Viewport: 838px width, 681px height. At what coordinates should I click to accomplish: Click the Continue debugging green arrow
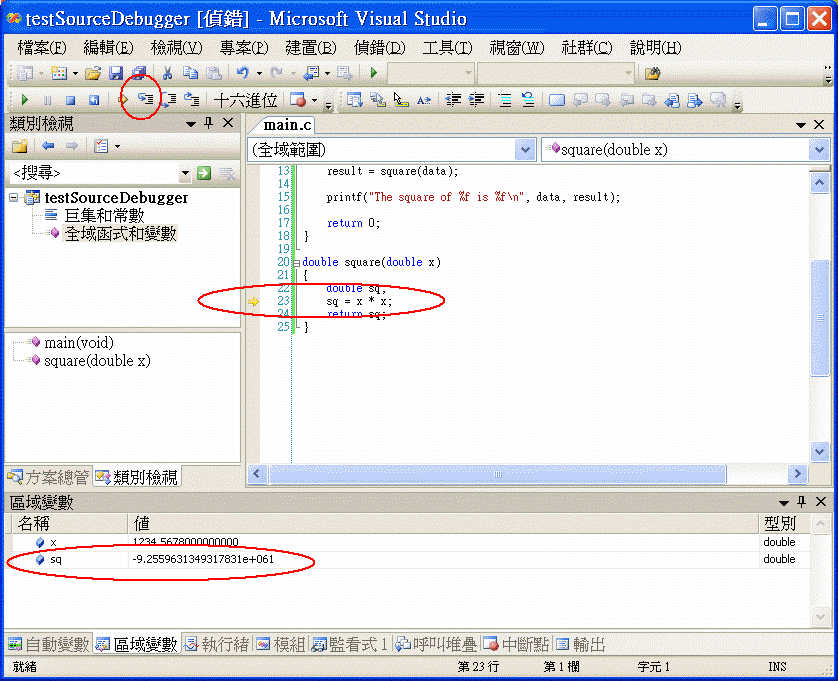tap(24, 100)
